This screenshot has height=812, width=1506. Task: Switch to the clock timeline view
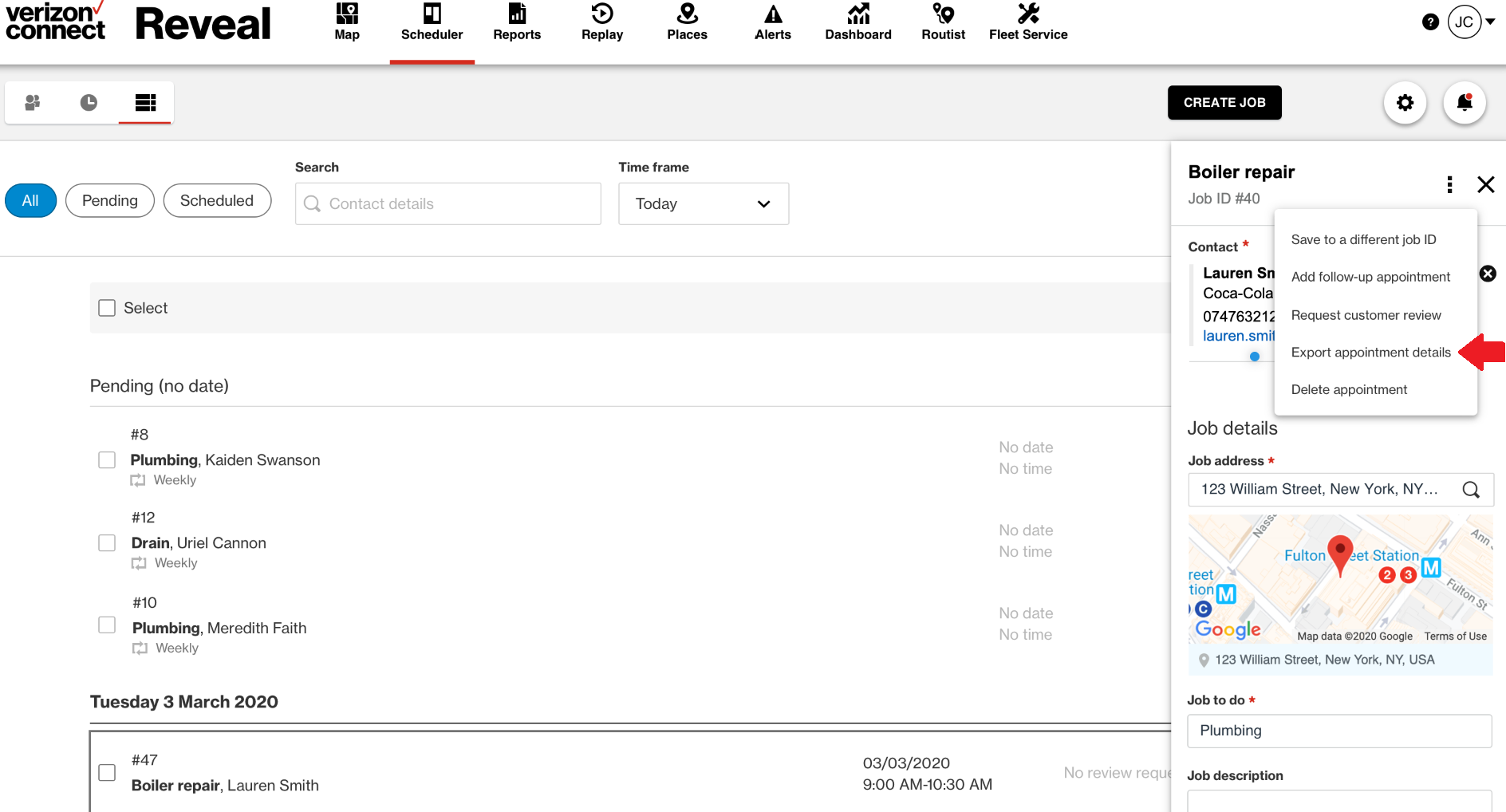point(89,103)
